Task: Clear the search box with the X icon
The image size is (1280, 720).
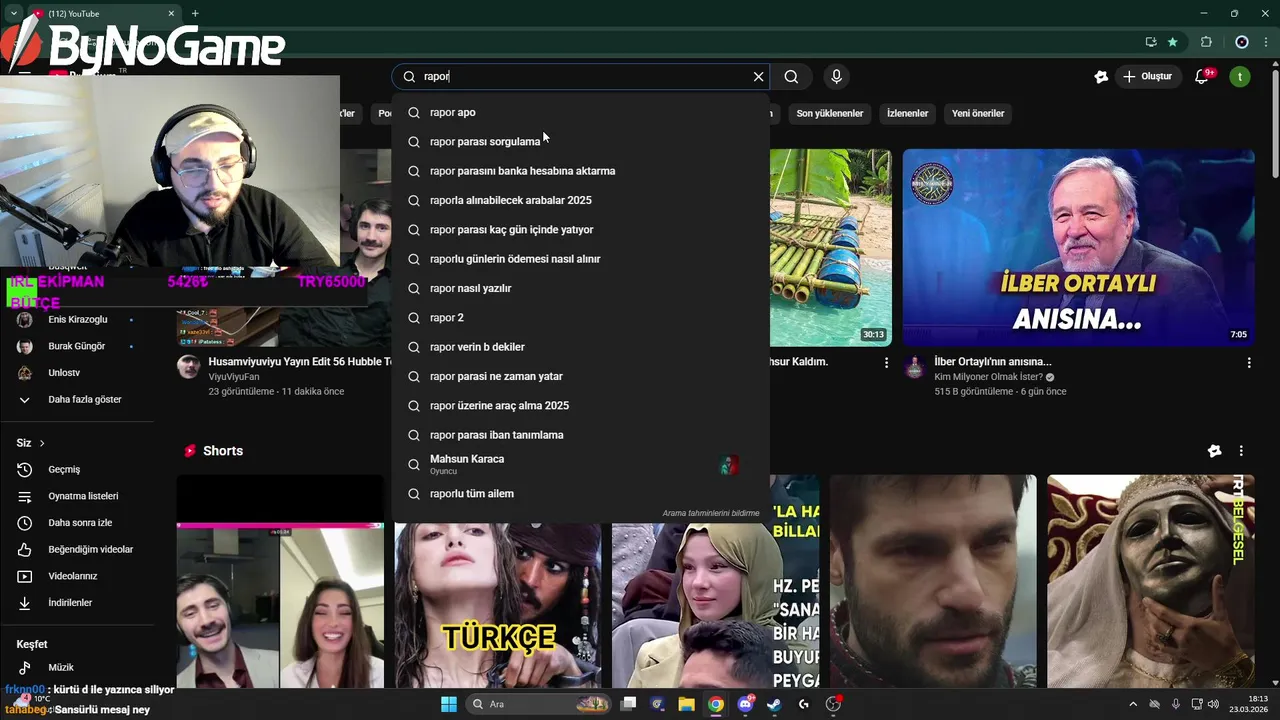Action: 758,77
